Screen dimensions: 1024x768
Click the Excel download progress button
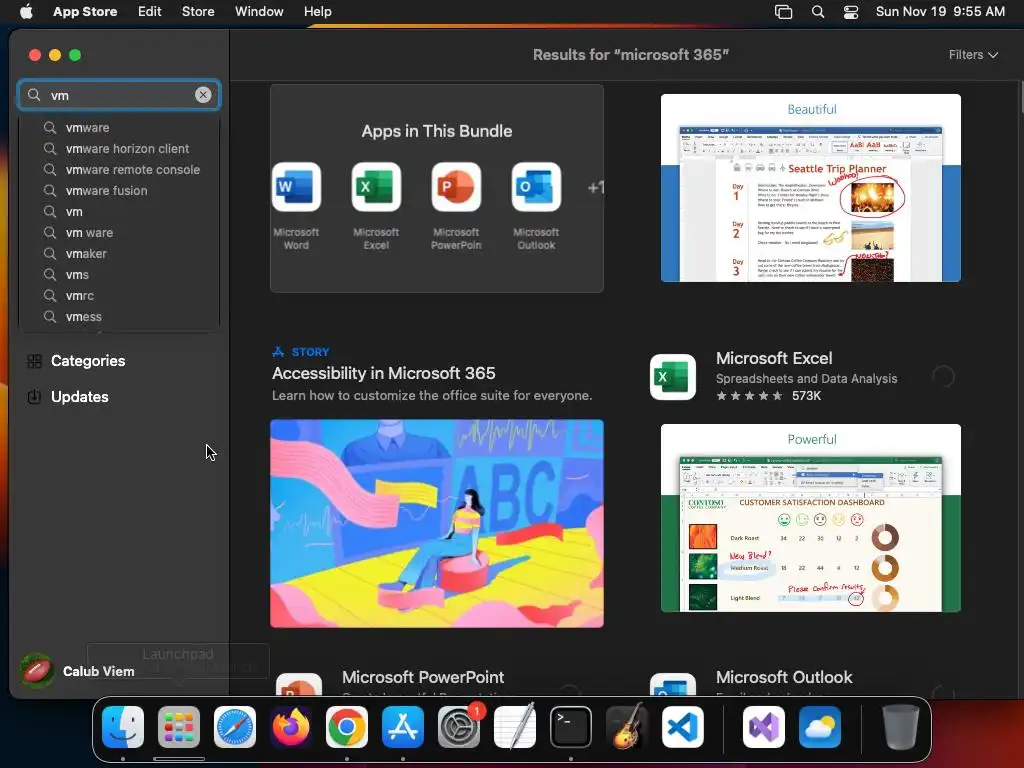pos(943,377)
